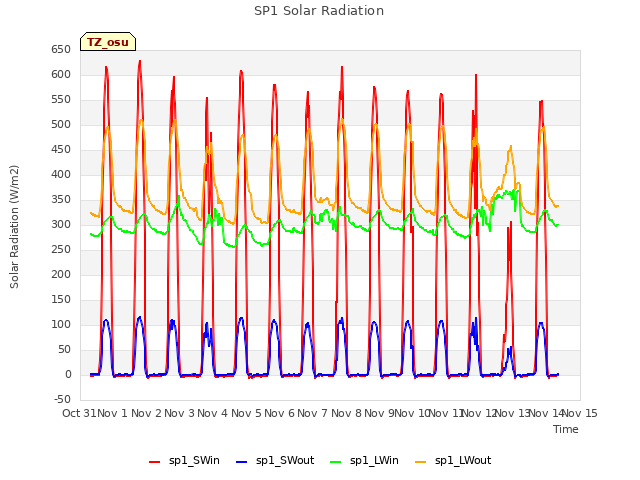Click the Nov 12 x-axis date label
Viewport: 640px width, 480px height.
click(x=479, y=414)
